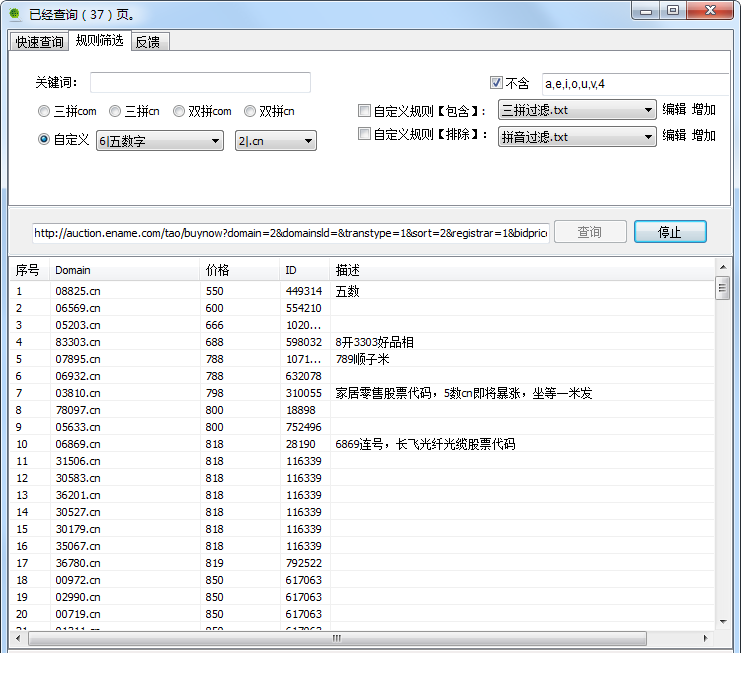Select row 00719.cn
The image size is (741, 676).
point(362,614)
